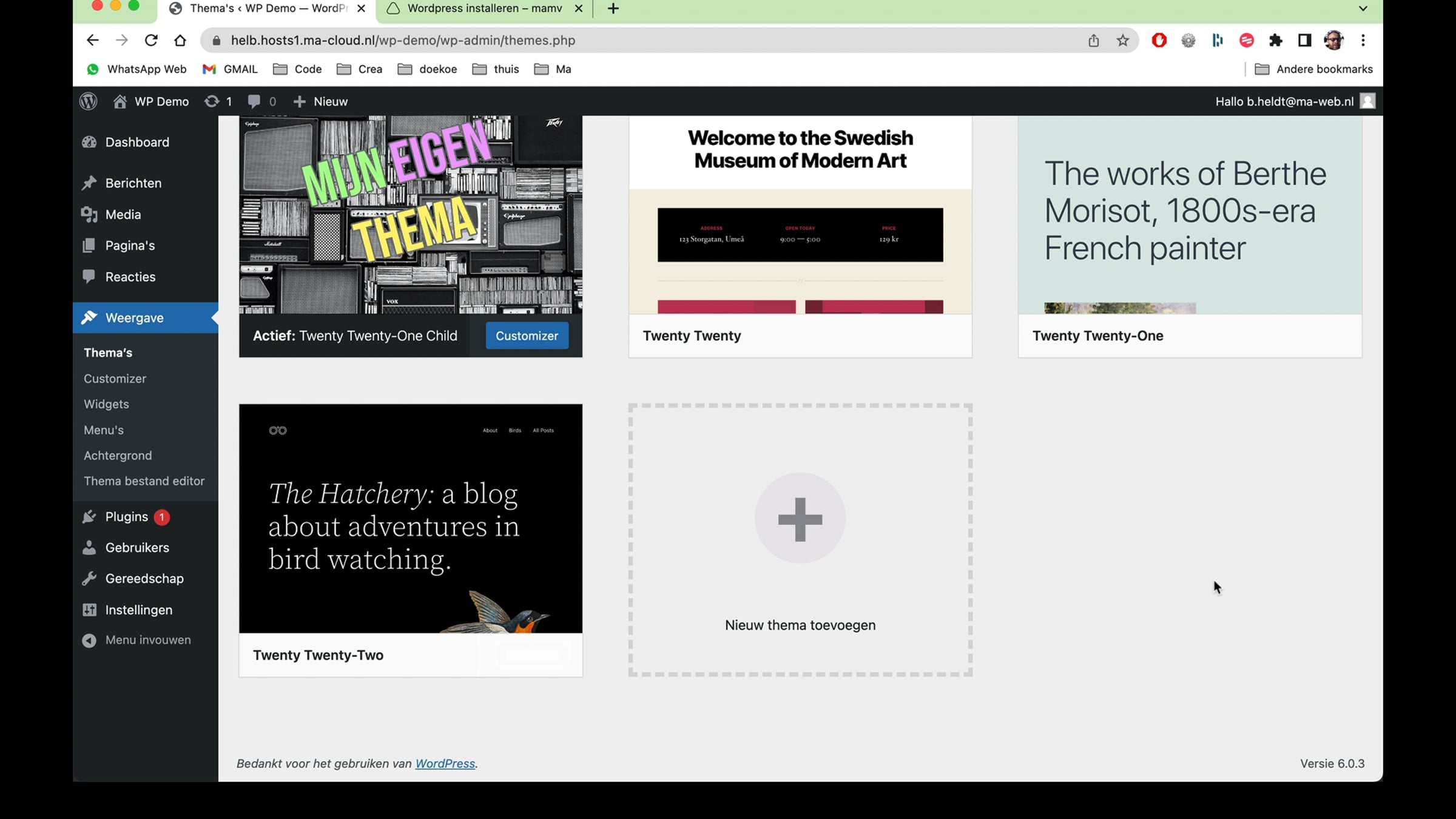Select the Twenty Twenty-Two theme thumbnail
The height and width of the screenshot is (819, 1456).
tap(411, 519)
